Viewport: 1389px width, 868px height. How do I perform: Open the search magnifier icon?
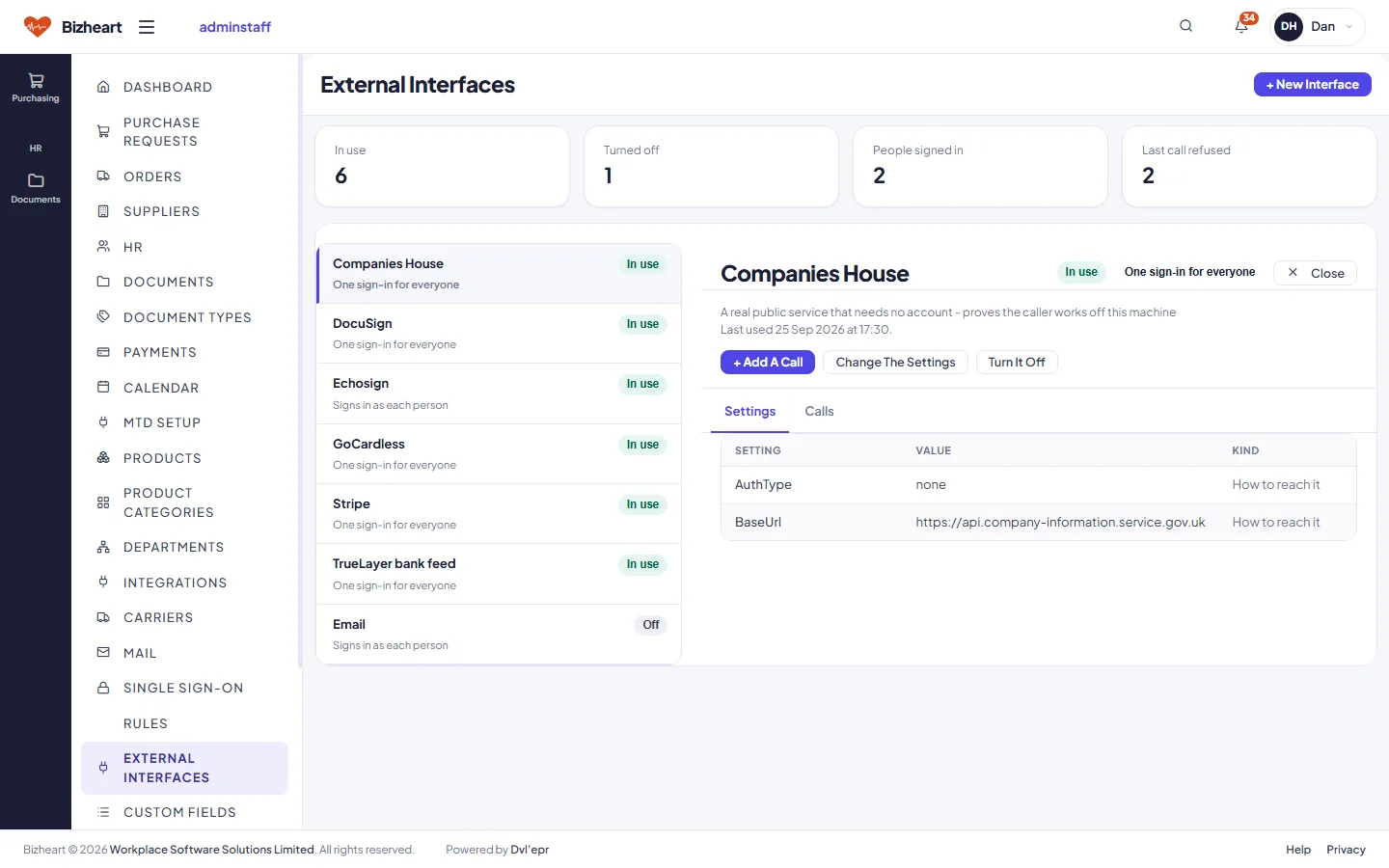tap(1186, 26)
